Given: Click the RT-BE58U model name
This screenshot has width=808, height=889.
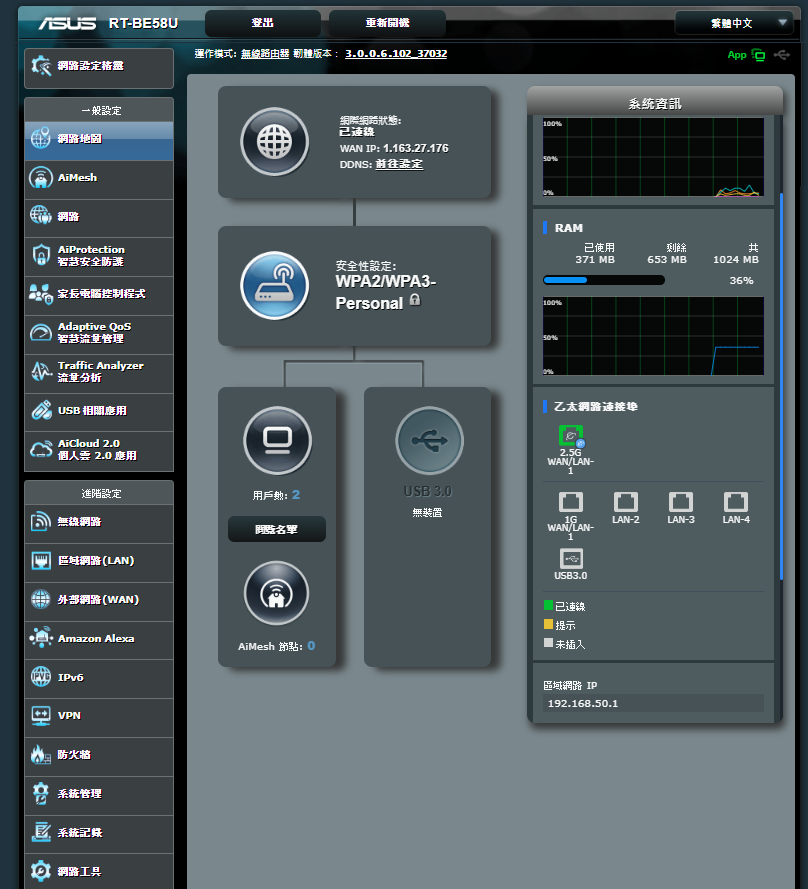Looking at the screenshot, I should click(x=143, y=23).
